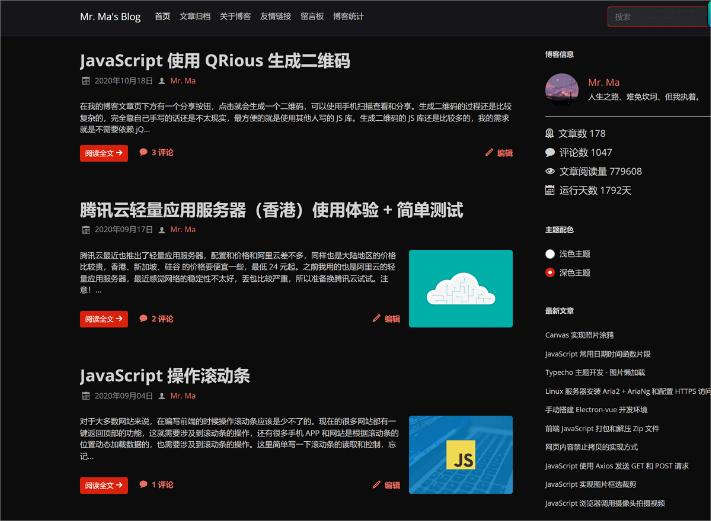The image size is (711, 521).
Task: Click the calendar icon beside 2020年10月18日
Action: click(85, 80)
